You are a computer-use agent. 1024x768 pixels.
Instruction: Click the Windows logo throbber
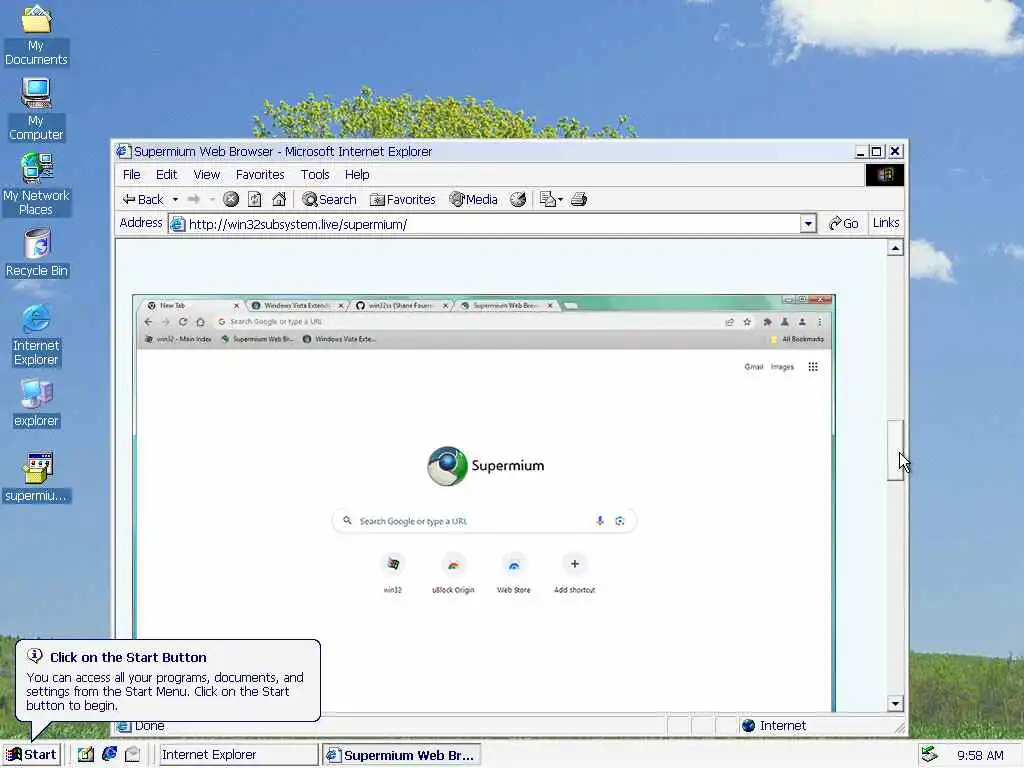coord(885,174)
